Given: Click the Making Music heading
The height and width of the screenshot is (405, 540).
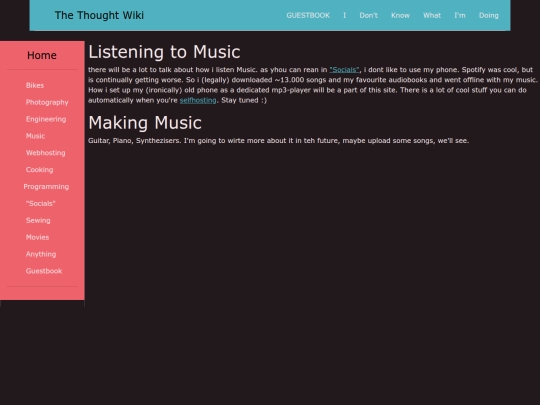Looking at the screenshot, I should (x=145, y=123).
